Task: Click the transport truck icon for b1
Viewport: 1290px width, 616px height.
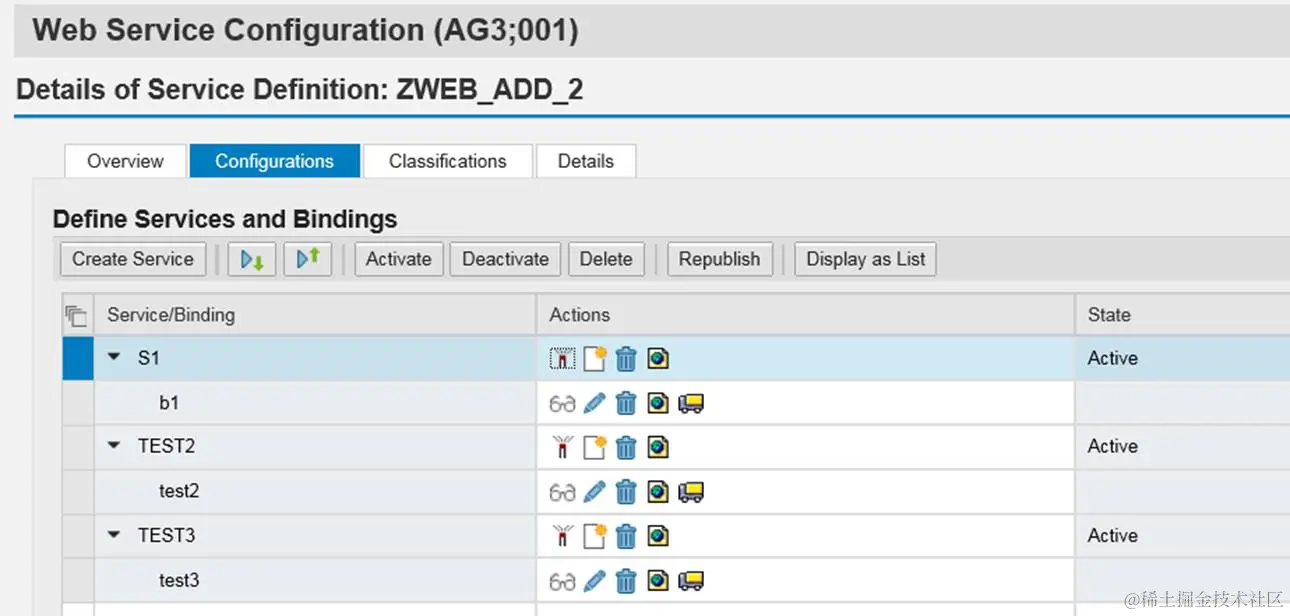Action: (x=691, y=403)
